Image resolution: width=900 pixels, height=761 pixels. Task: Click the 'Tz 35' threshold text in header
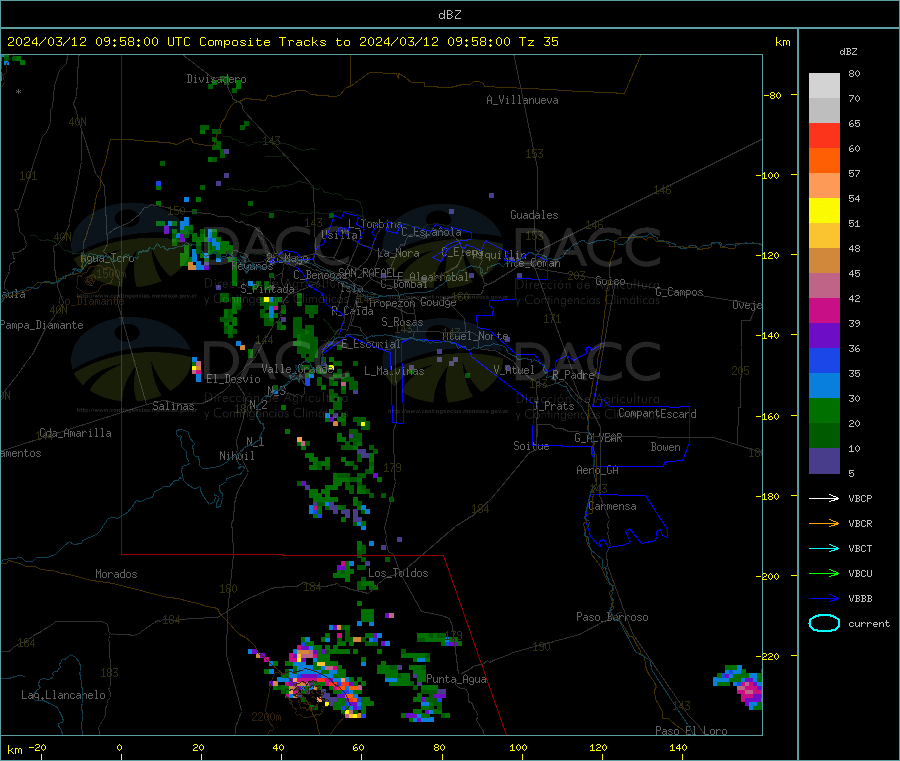point(538,42)
